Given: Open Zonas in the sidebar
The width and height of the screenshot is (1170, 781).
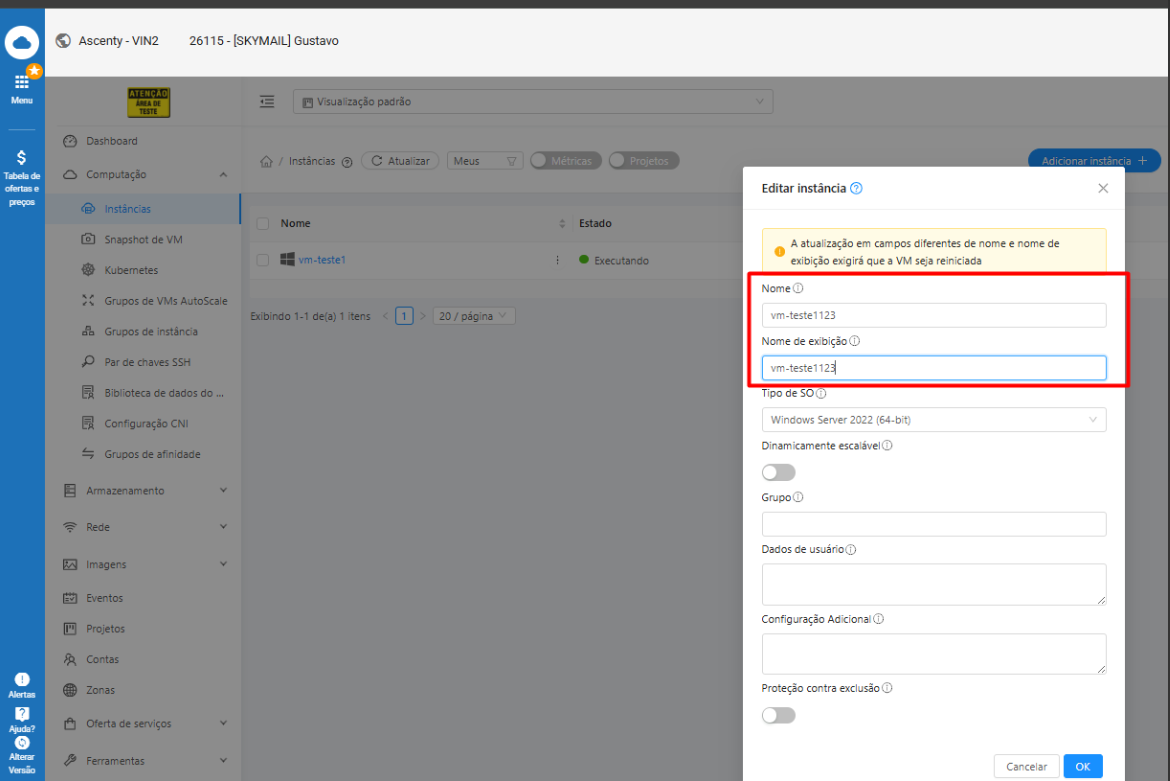Looking at the screenshot, I should click(x=100, y=691).
